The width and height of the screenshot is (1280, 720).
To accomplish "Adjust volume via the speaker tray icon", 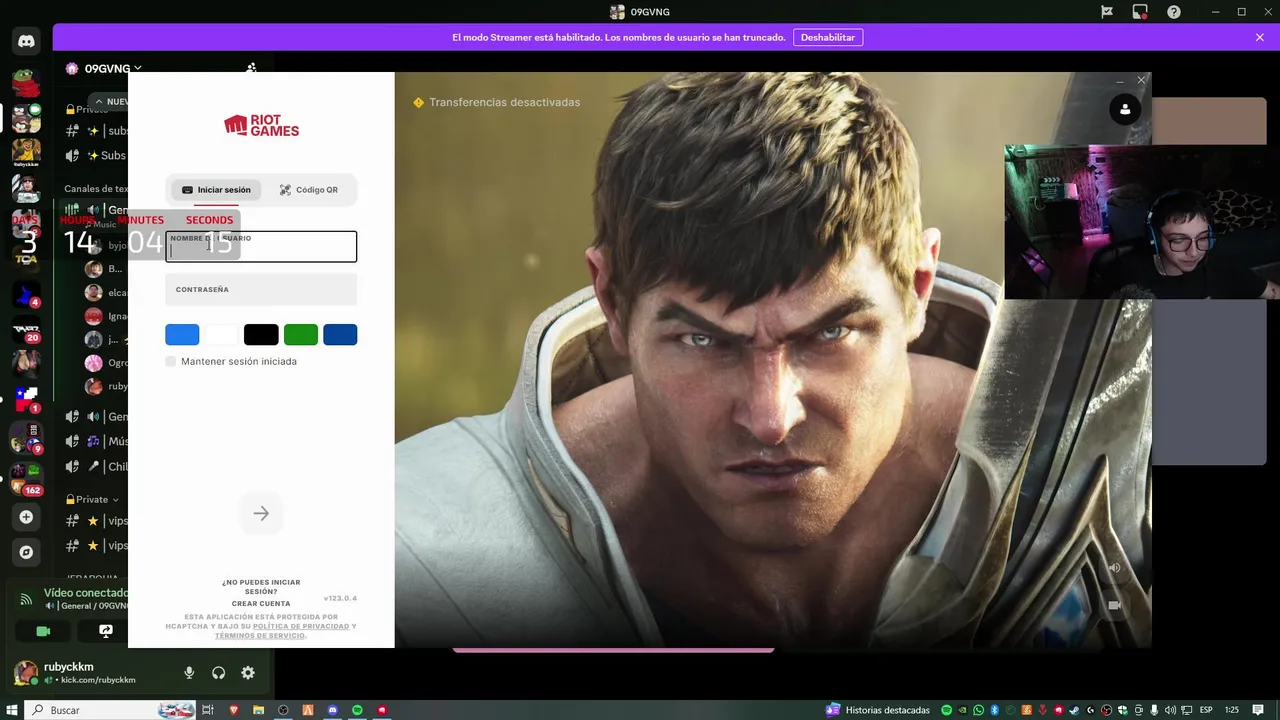I will [x=1170, y=710].
